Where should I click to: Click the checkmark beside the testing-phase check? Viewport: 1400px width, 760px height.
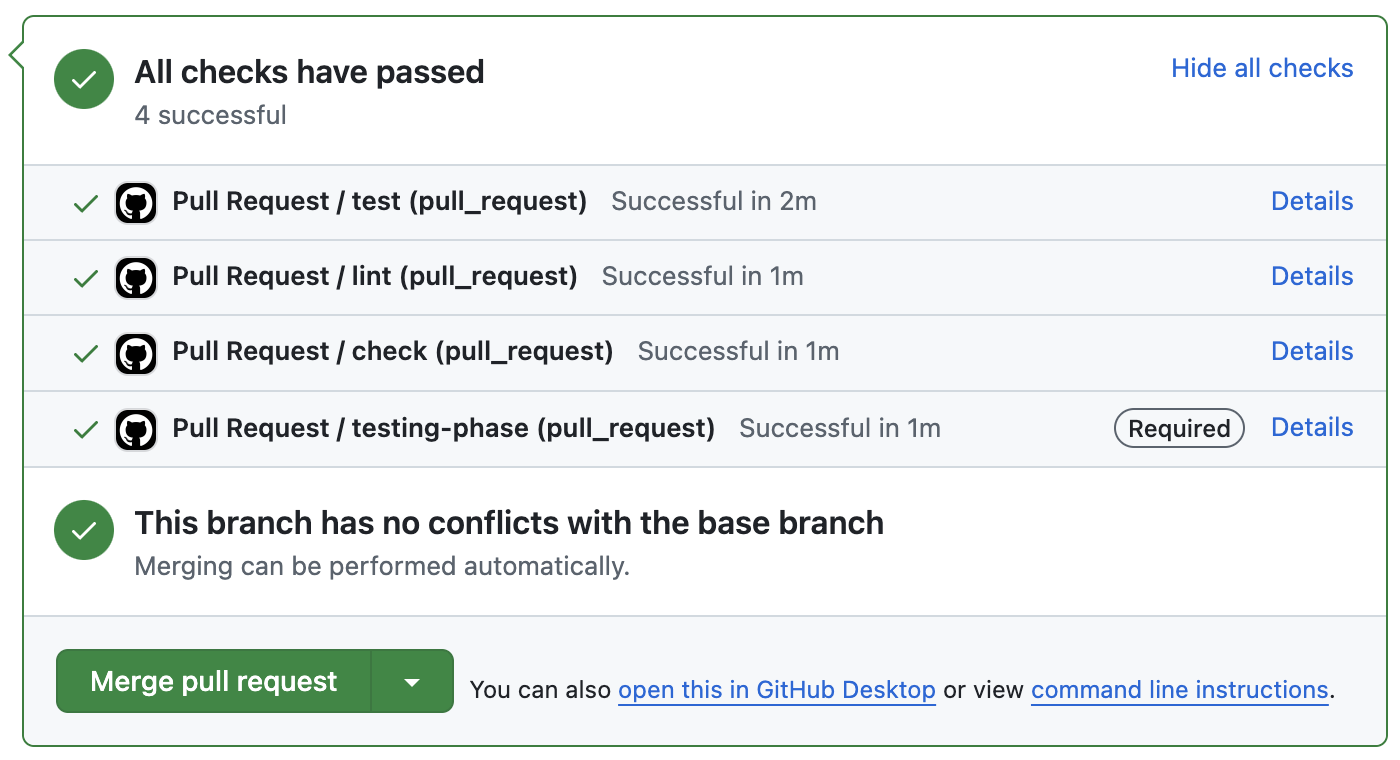click(85, 428)
